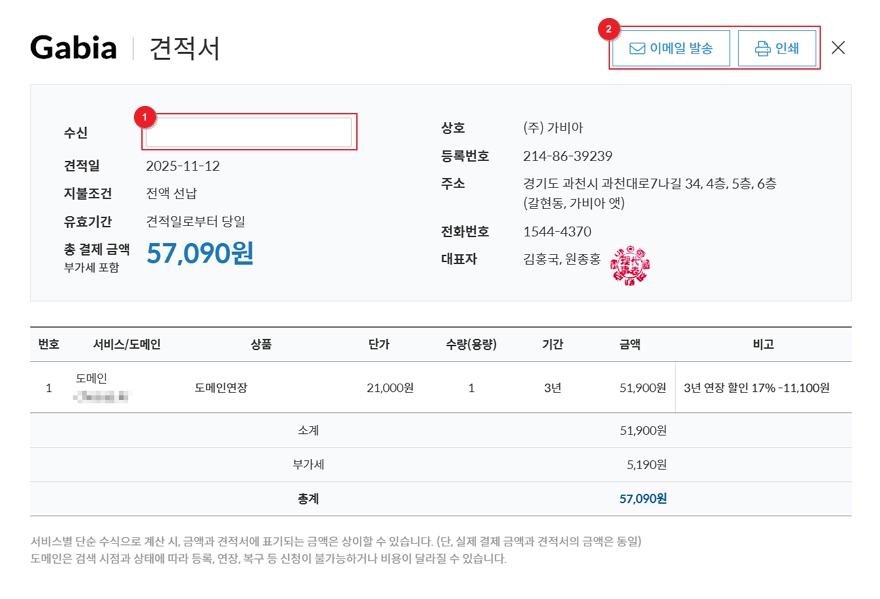Viewport: 880px width, 599px height.
Task: Click the red numbered badge 1
Action: click(x=145, y=117)
